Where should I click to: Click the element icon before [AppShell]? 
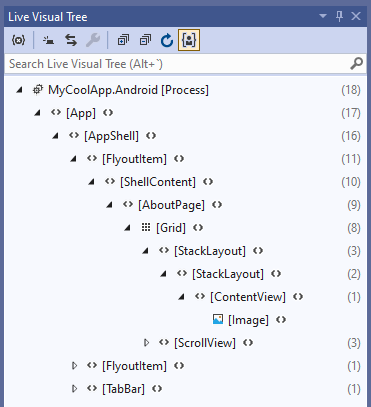tap(74, 136)
